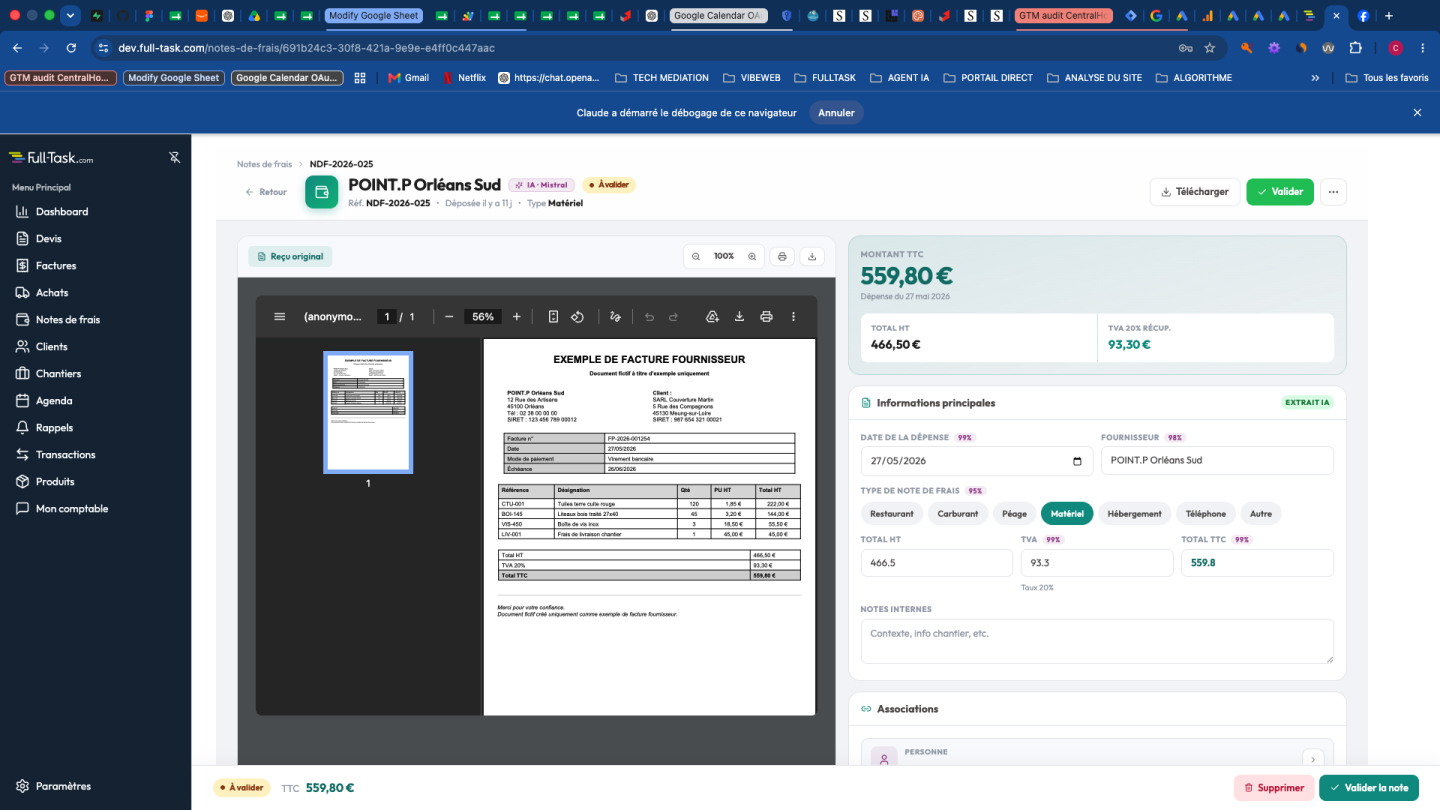Click the Télécharger button

pos(1195,192)
